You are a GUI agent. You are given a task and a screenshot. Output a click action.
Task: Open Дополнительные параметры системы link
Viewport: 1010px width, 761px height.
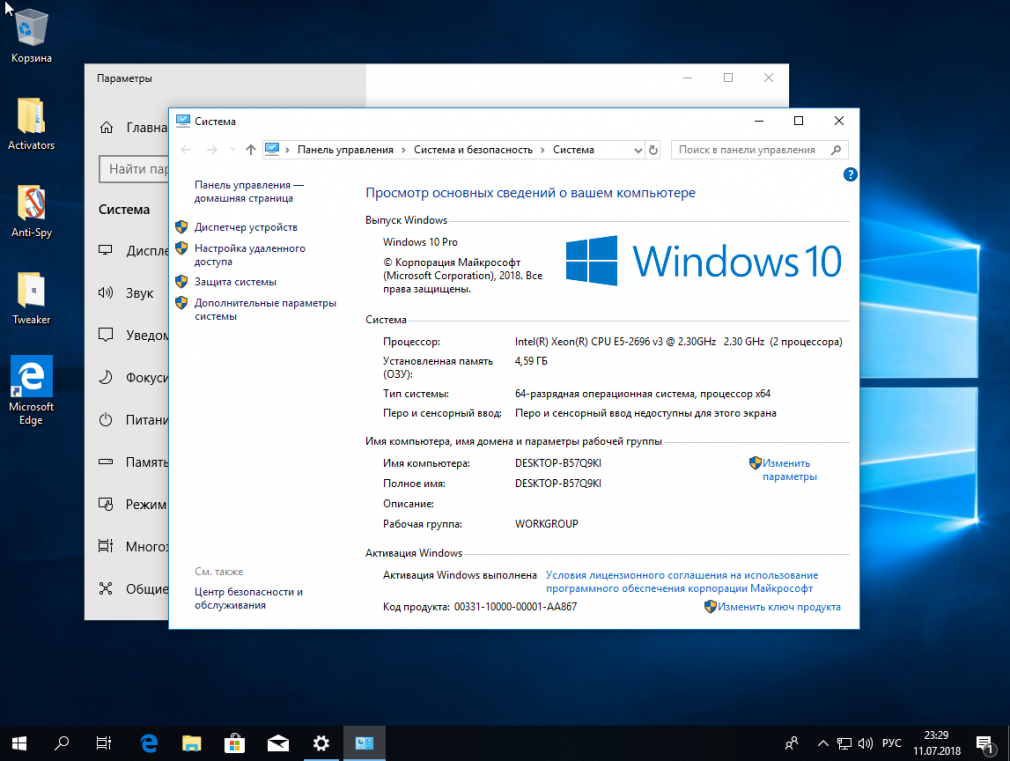(265, 309)
